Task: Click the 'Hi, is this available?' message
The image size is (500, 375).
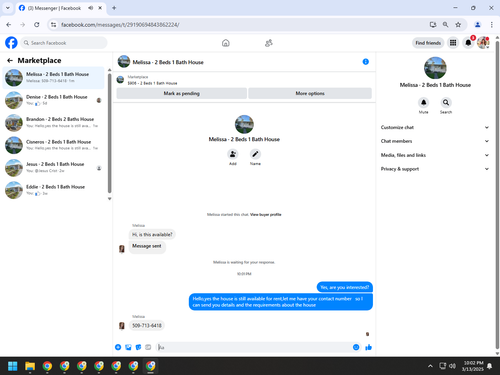Action: [x=152, y=235]
